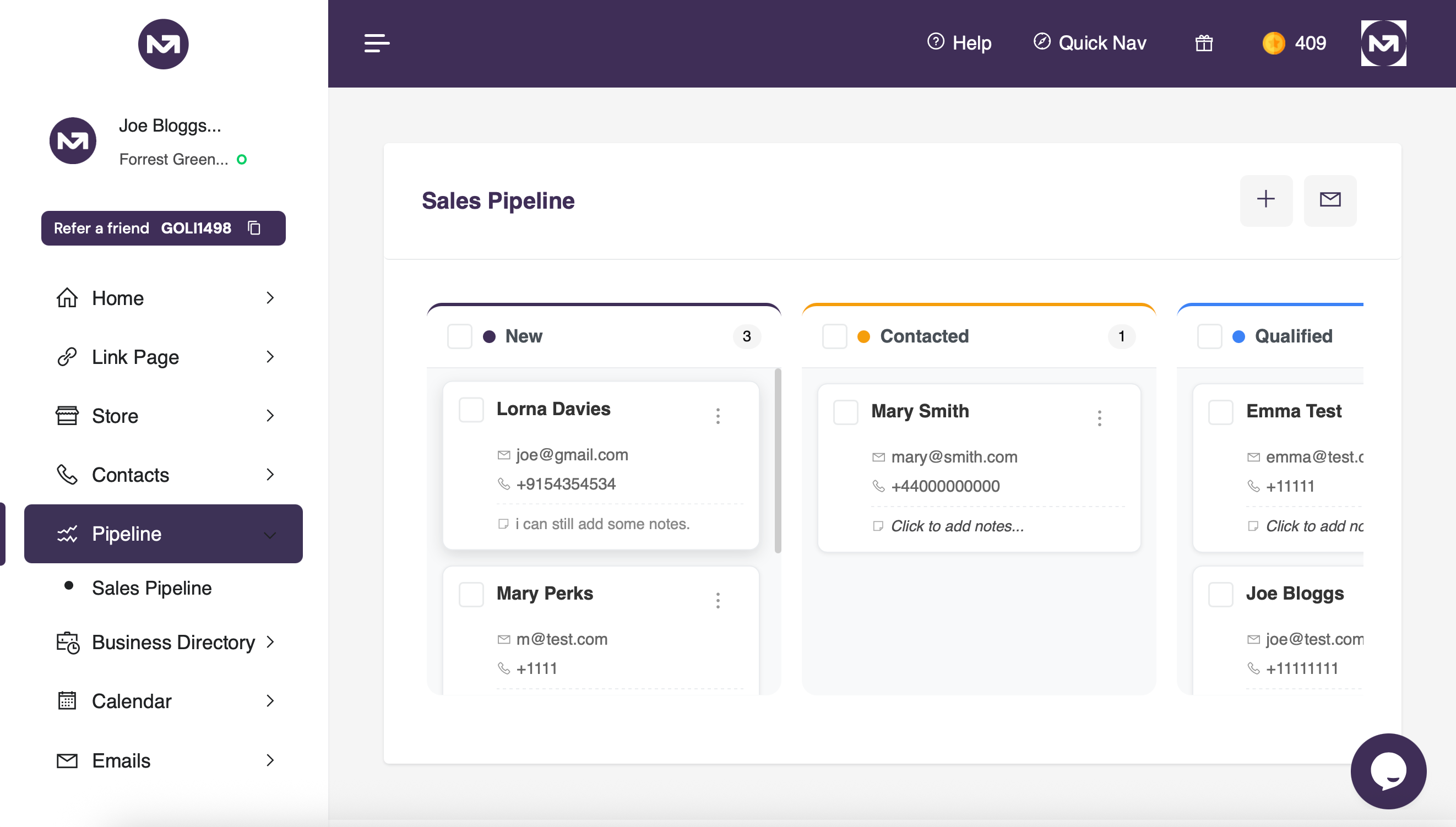Tick the Lorna Davies card checkbox

coord(471,410)
